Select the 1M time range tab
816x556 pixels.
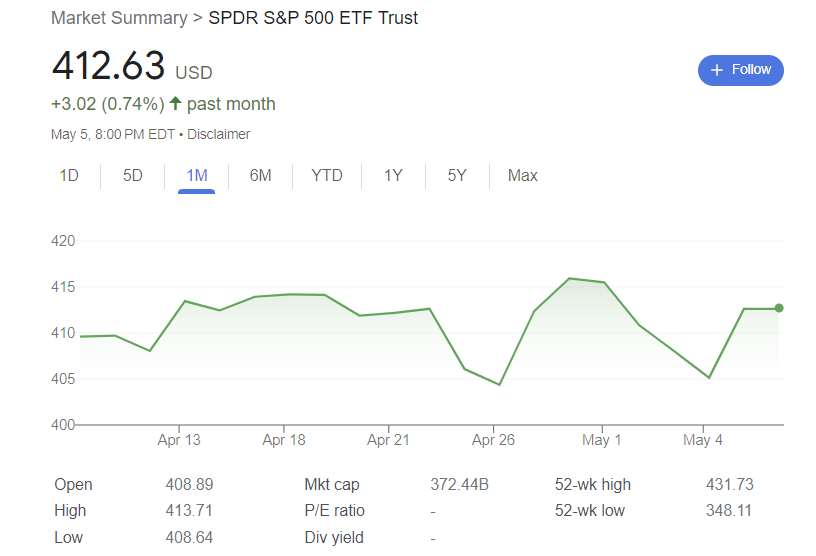(196, 176)
